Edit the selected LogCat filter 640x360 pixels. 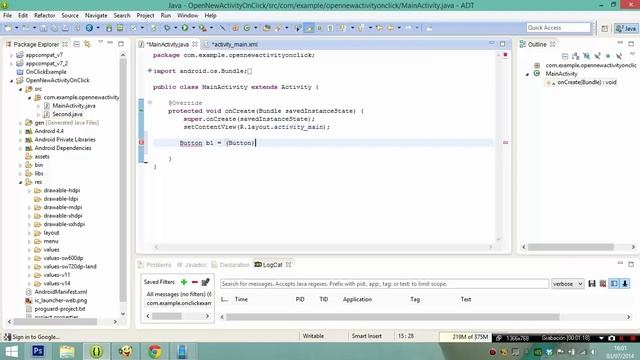206,282
